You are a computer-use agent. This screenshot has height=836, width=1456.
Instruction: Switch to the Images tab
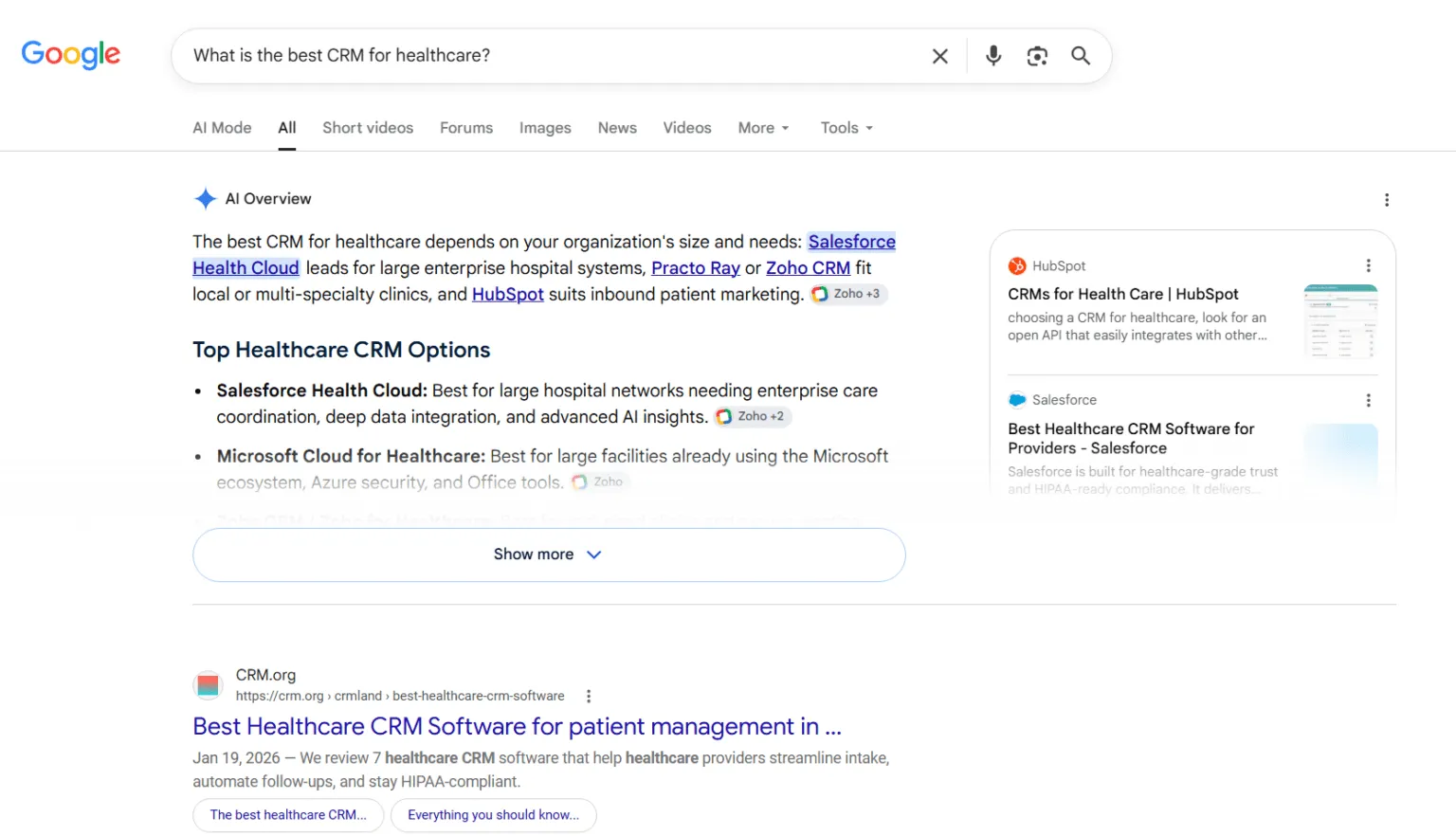point(545,128)
